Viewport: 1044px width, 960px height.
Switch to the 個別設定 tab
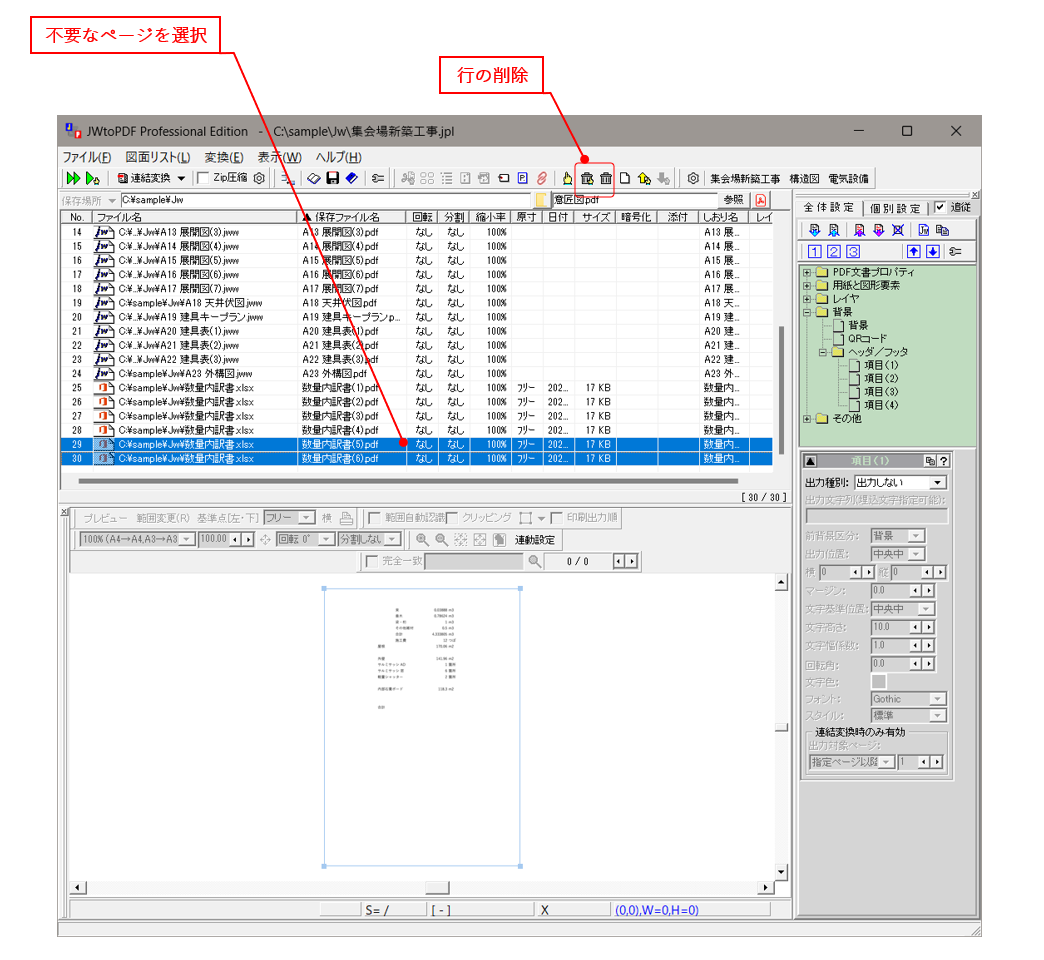pyautogui.click(x=895, y=208)
